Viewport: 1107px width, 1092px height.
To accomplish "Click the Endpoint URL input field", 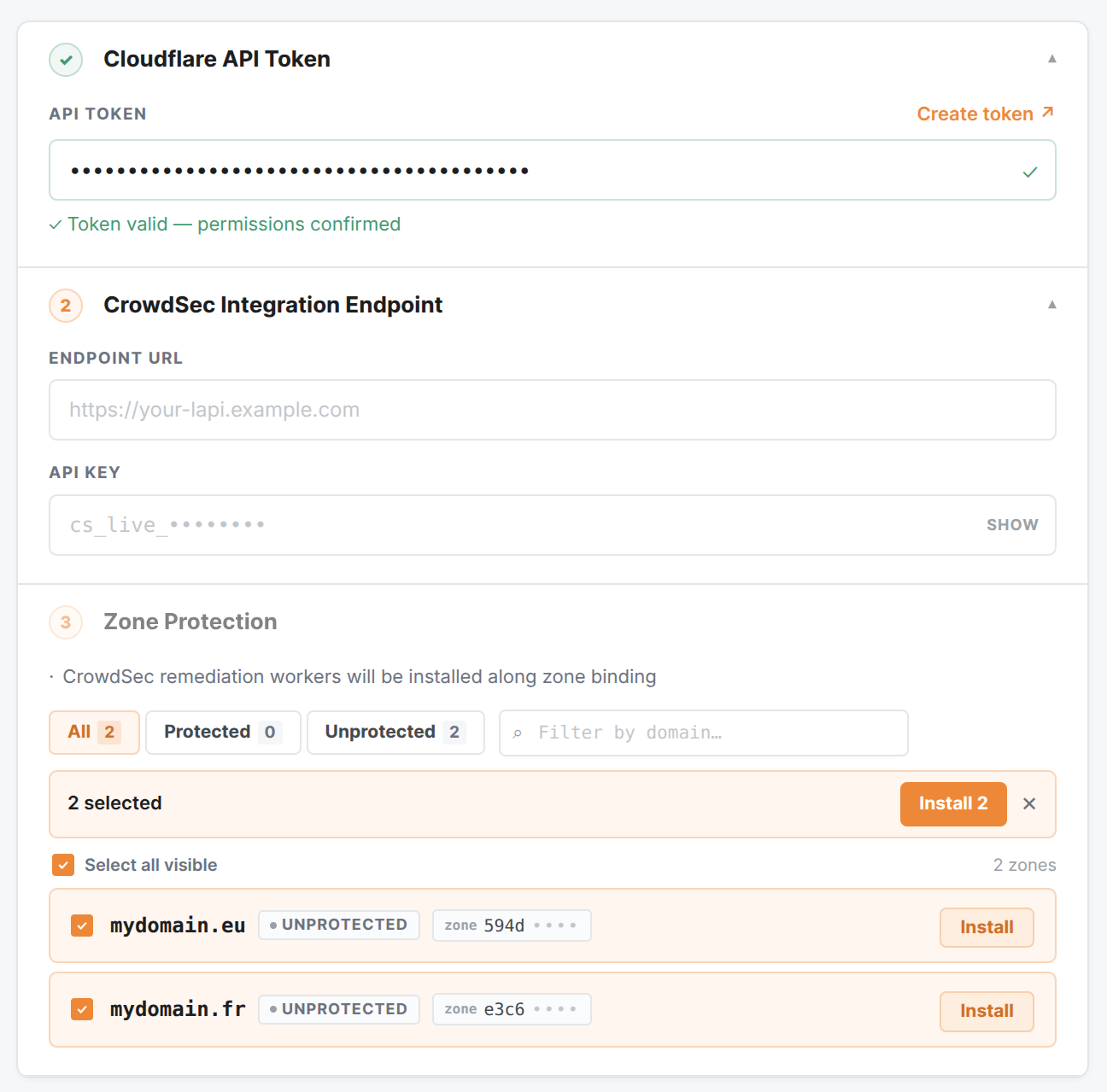I will (x=553, y=411).
